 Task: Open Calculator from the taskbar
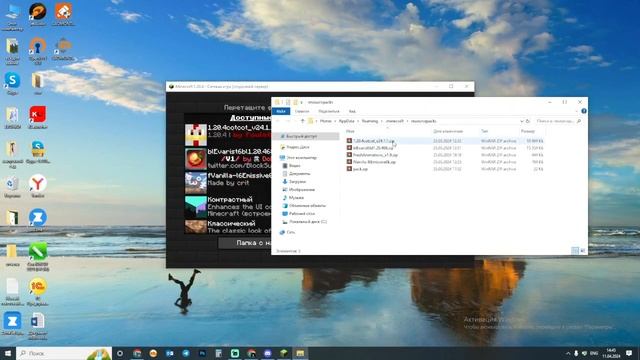[x=218, y=353]
